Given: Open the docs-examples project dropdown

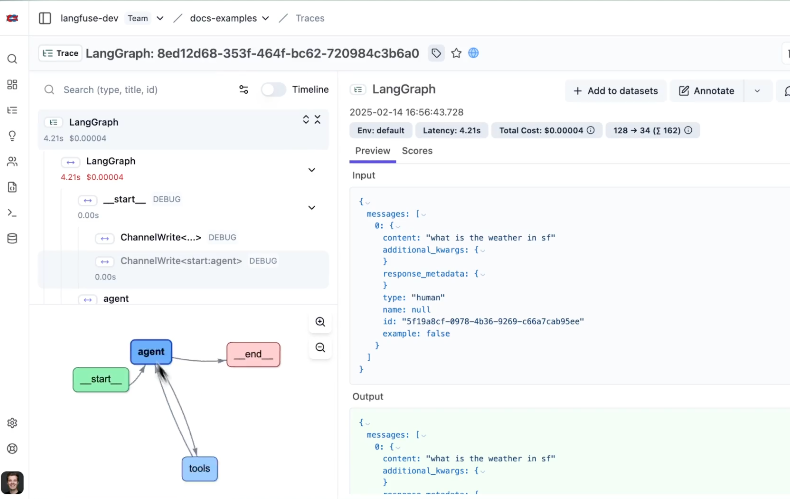Looking at the screenshot, I should [x=230, y=18].
